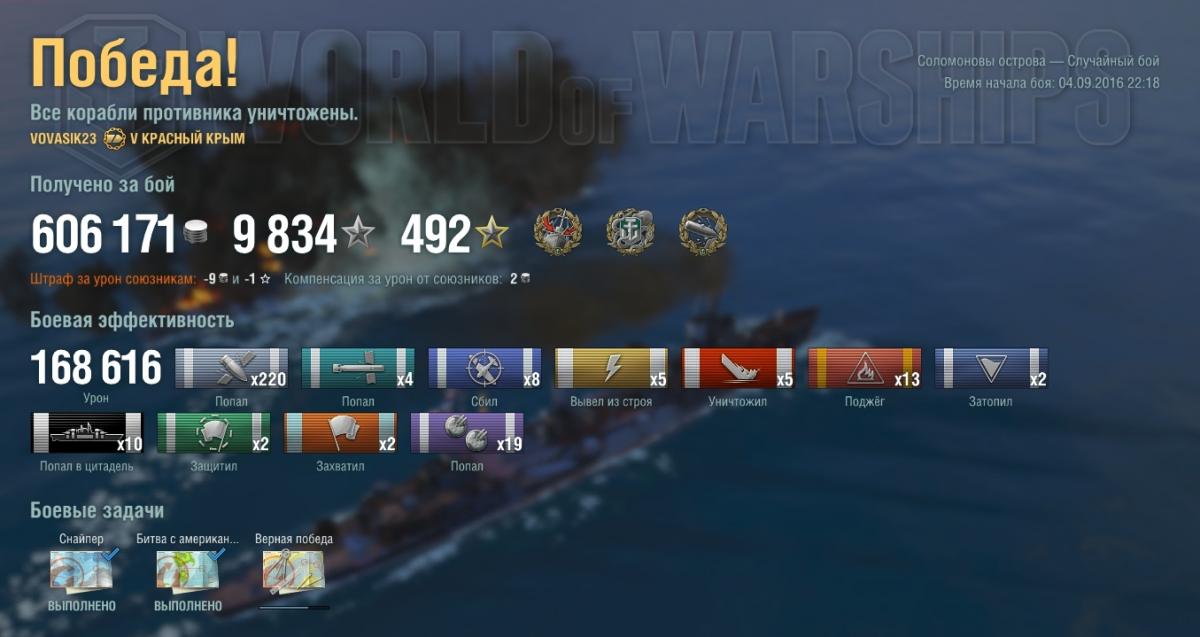Select the Уничтожил ships destroyed ribbon
Viewport: 1200px width, 637px height.
click(x=738, y=368)
